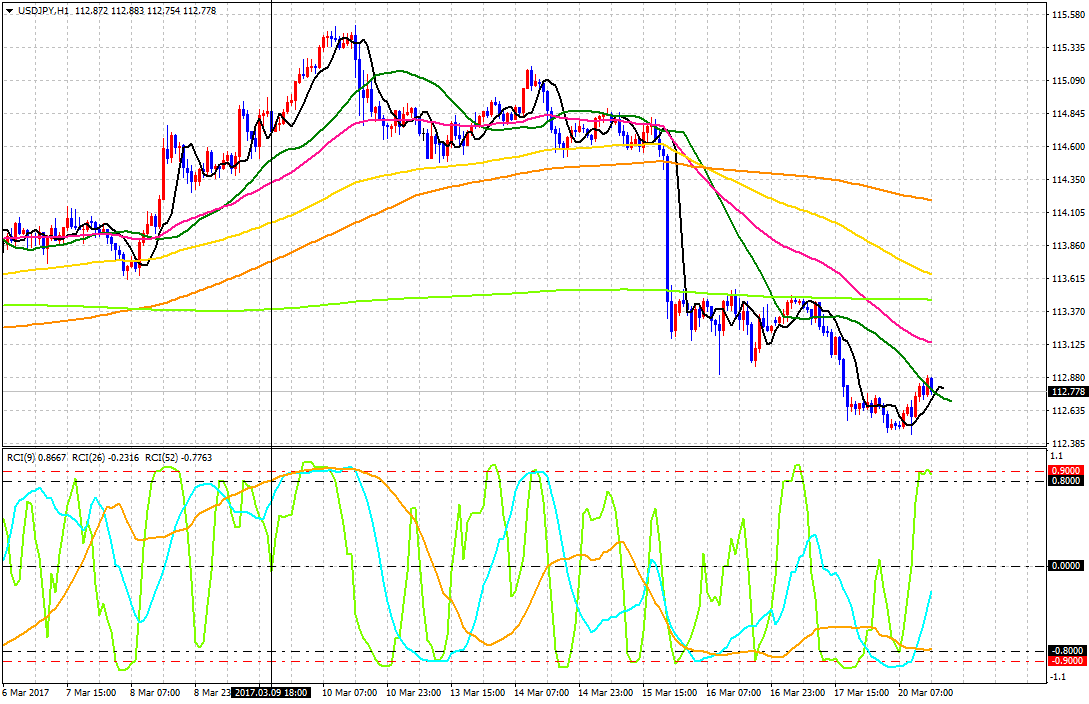Click the highlighted 2017.03.09 18:00 crosshair date label
This screenshot has height=704, width=1089.
pyautogui.click(x=271, y=692)
